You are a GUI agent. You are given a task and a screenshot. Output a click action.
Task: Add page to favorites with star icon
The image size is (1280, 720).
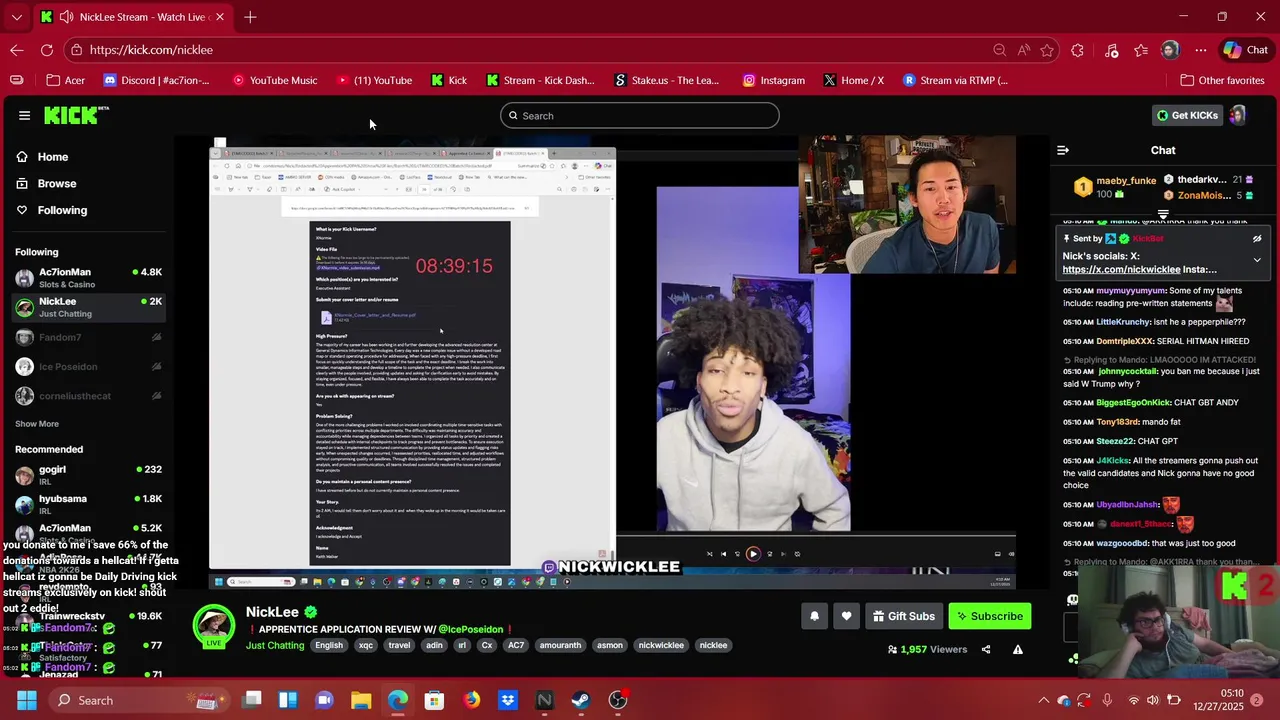(x=1047, y=50)
